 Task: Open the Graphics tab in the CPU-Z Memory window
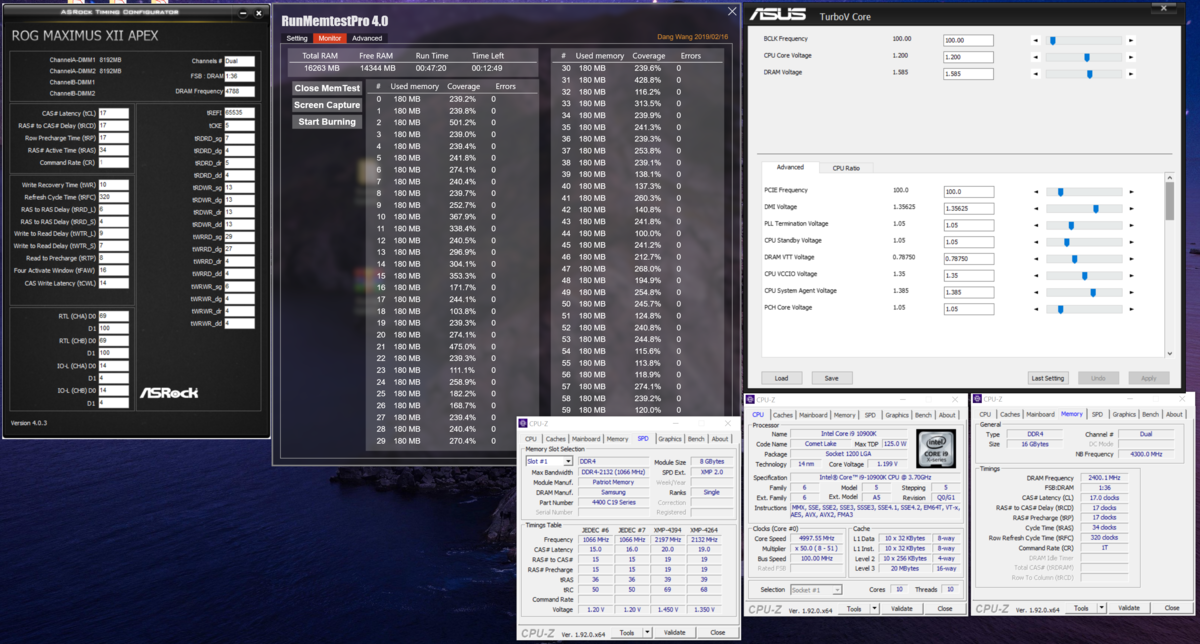[x=1124, y=414]
